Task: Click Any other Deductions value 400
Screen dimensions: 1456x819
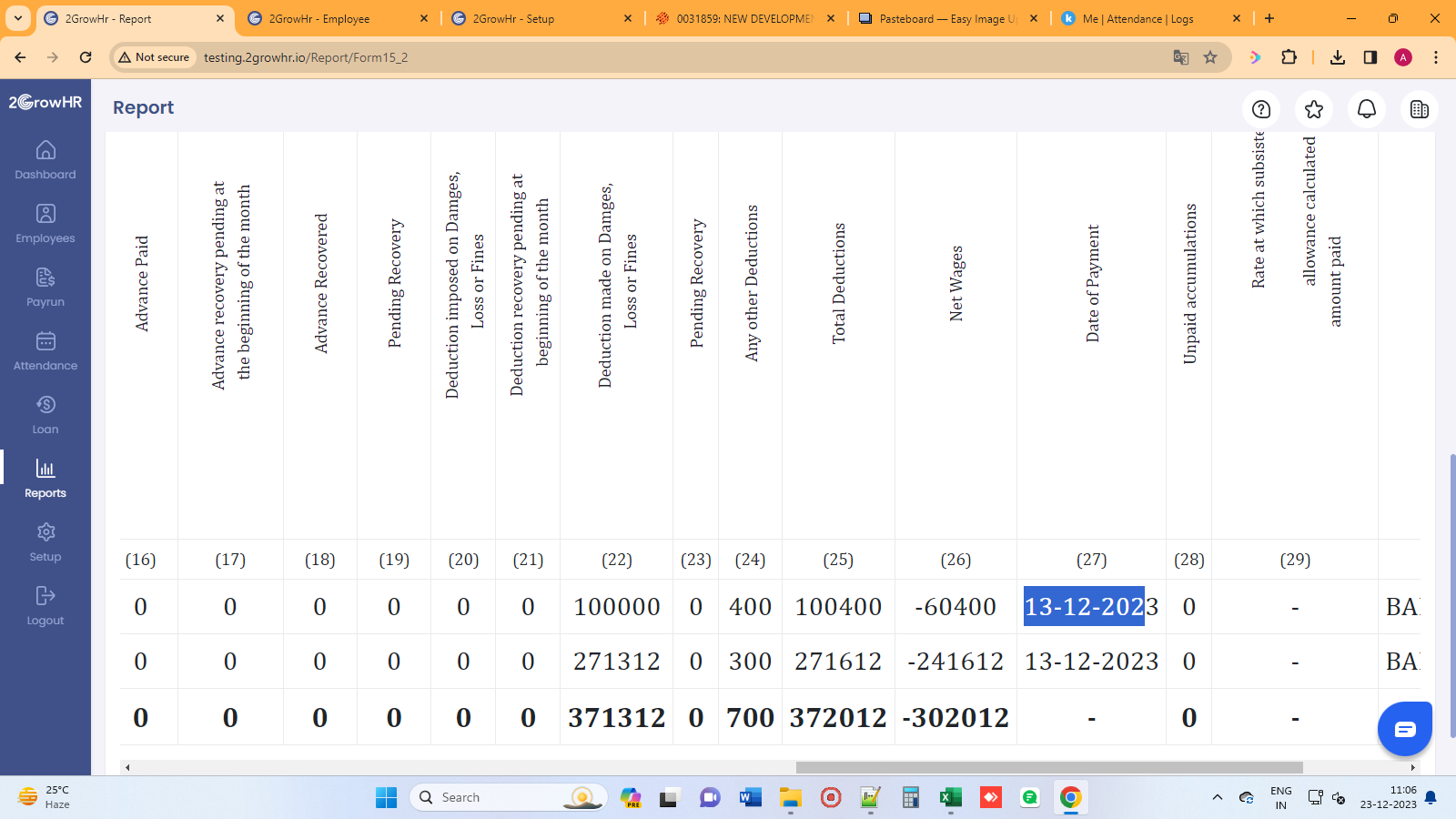Action: click(751, 607)
